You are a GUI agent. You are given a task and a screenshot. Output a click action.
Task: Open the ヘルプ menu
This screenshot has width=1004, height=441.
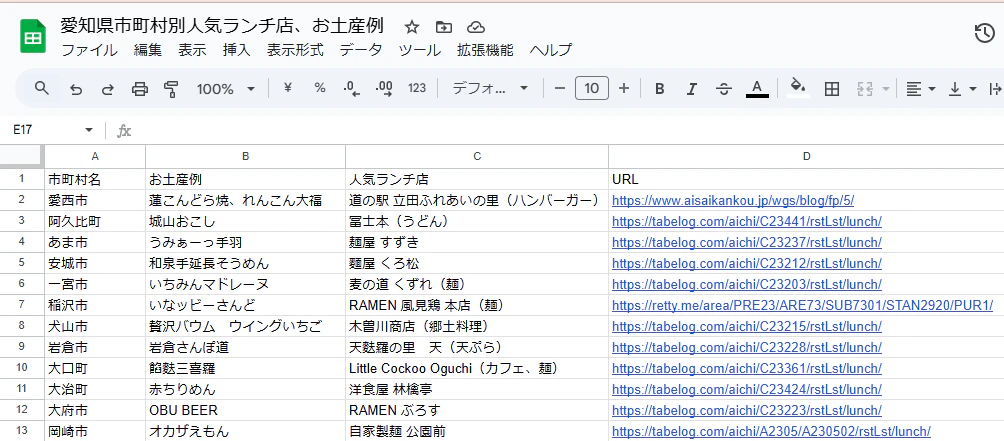coord(551,50)
